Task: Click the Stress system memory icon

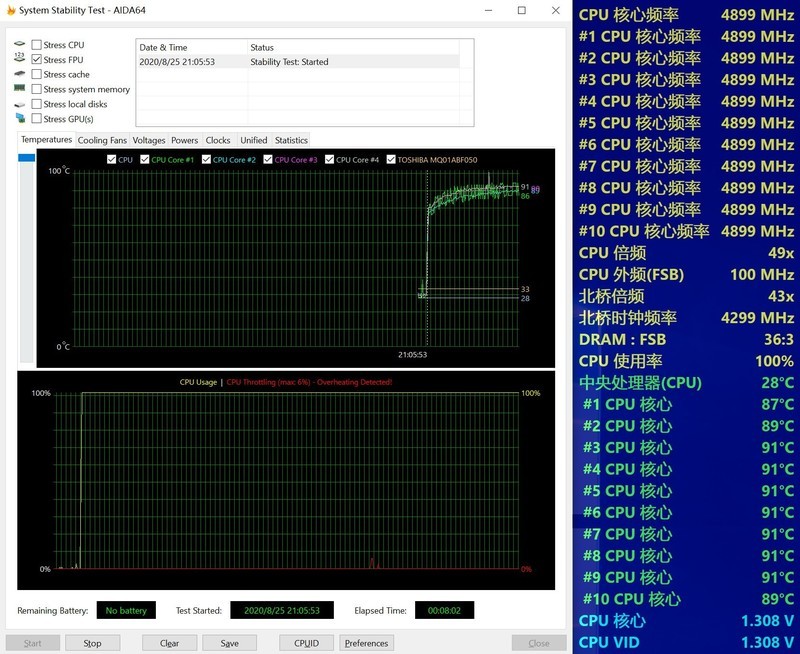Action: 20,89
